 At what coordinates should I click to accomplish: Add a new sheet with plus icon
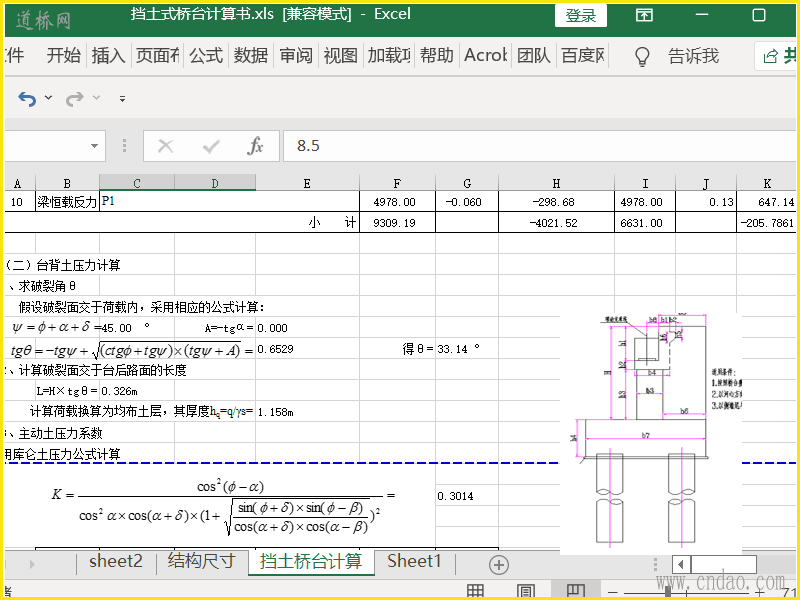point(498,565)
